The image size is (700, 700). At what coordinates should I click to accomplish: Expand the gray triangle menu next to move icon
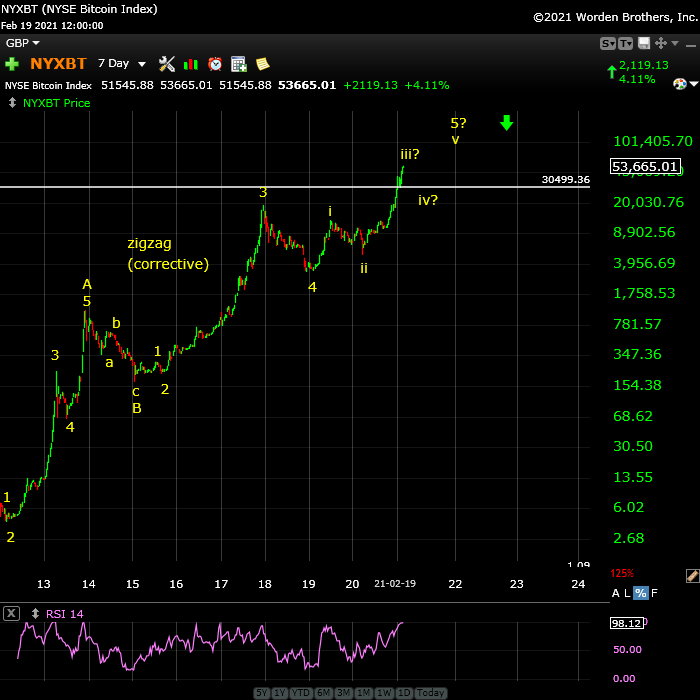point(675,43)
